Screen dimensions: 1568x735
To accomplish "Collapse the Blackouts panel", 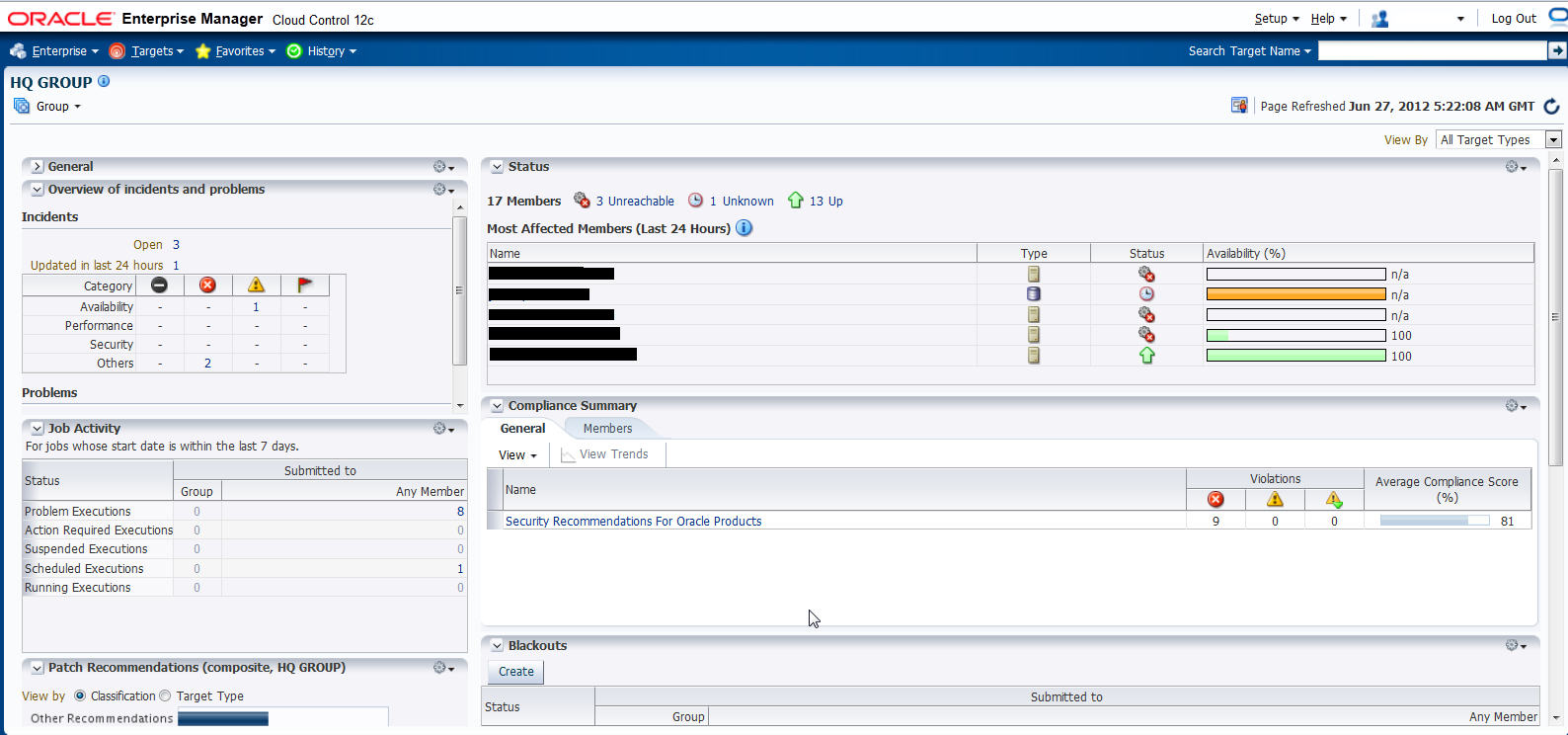I will 498,645.
